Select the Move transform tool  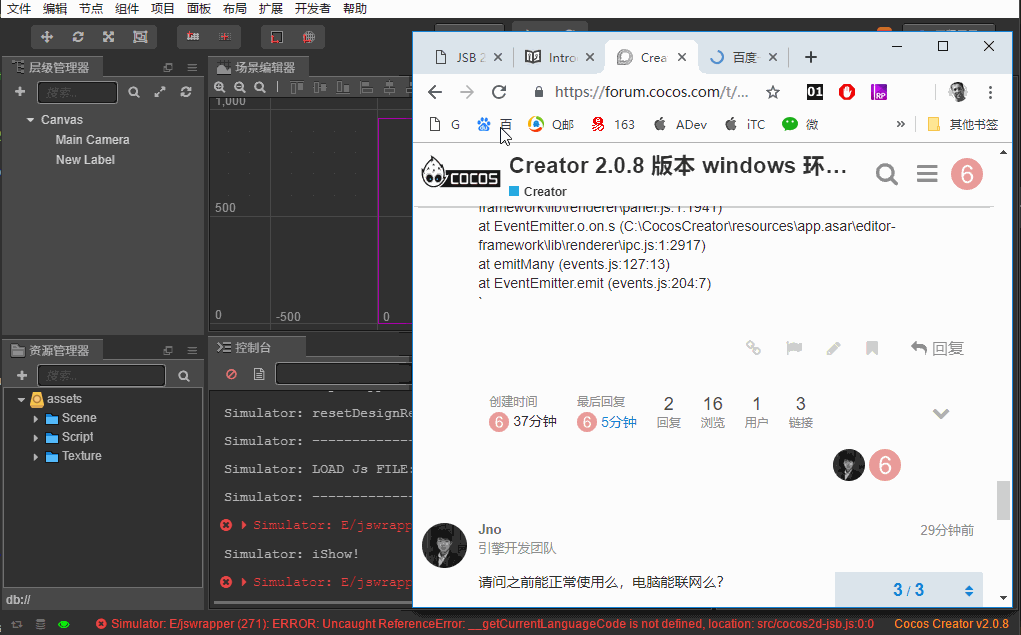[47, 37]
